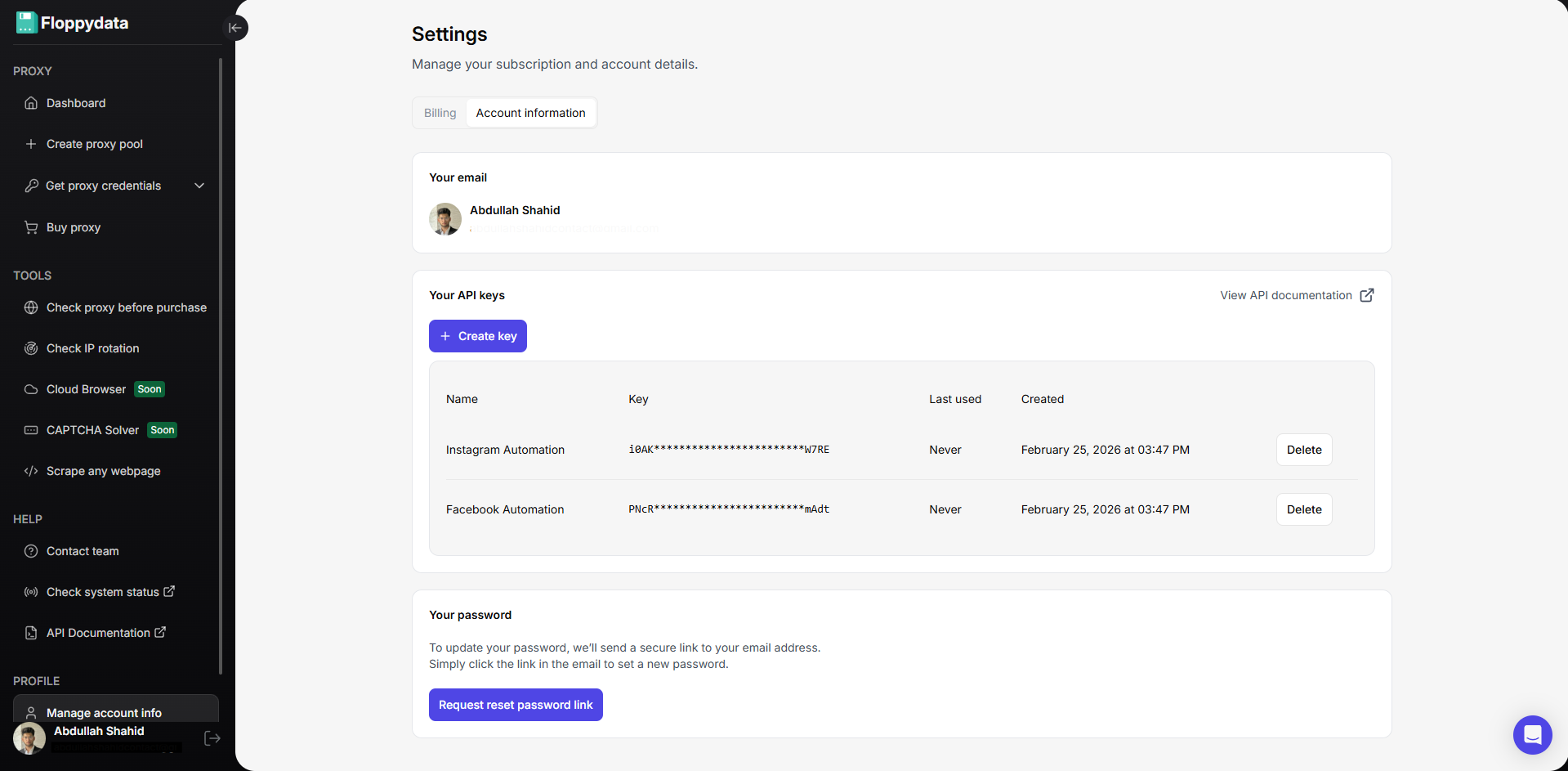The width and height of the screenshot is (1568, 771).
Task: Open the chat support bubble
Action: (x=1532, y=735)
